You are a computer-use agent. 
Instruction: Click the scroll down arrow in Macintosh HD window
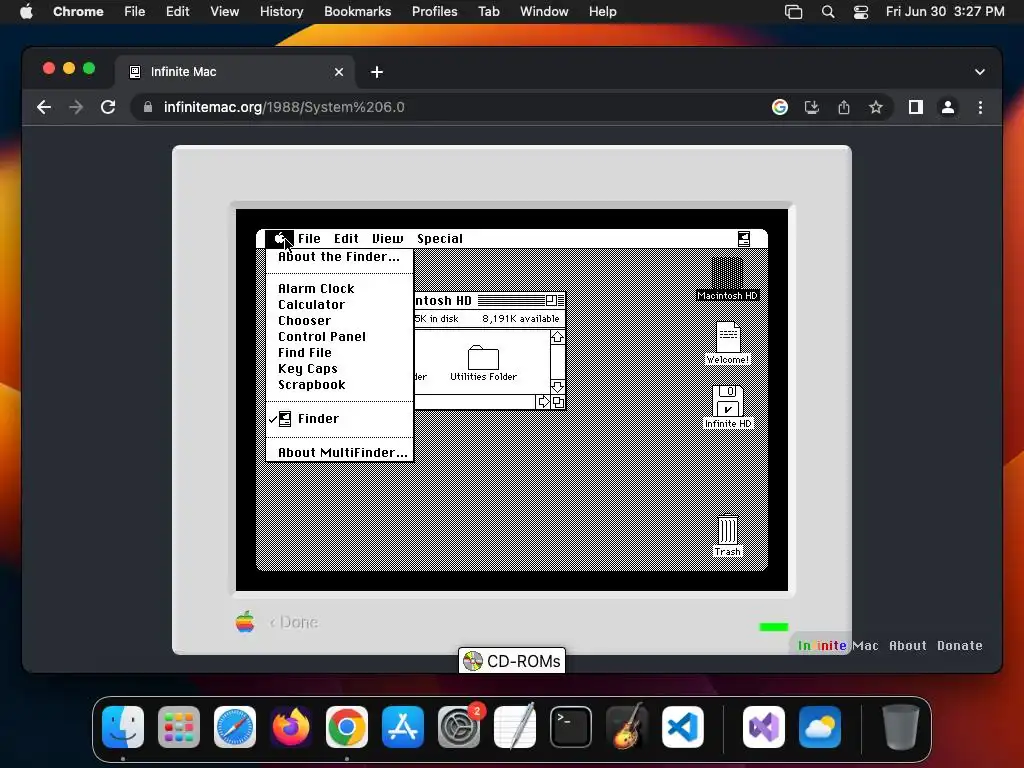557,387
